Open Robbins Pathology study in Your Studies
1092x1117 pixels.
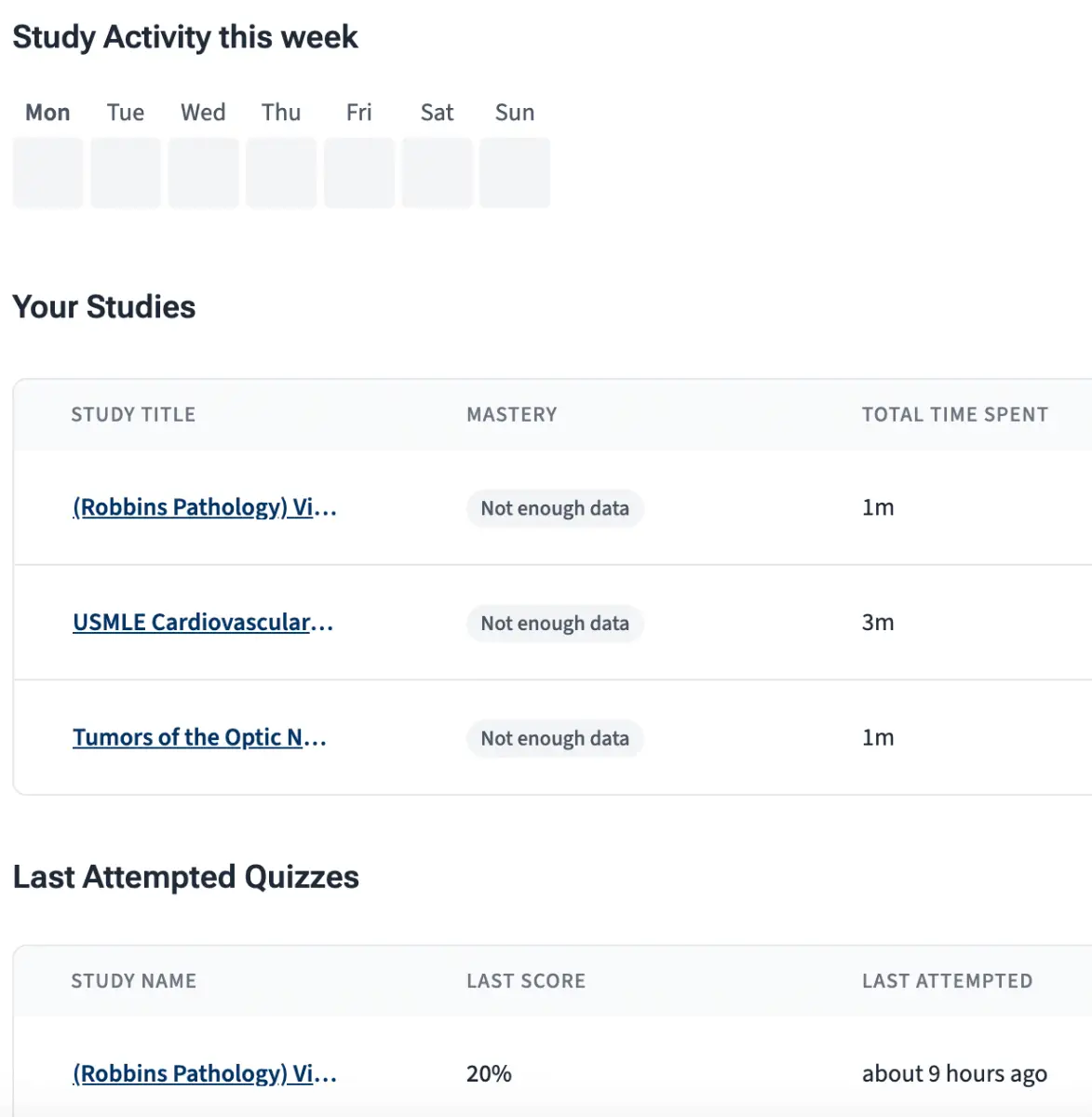(x=204, y=507)
